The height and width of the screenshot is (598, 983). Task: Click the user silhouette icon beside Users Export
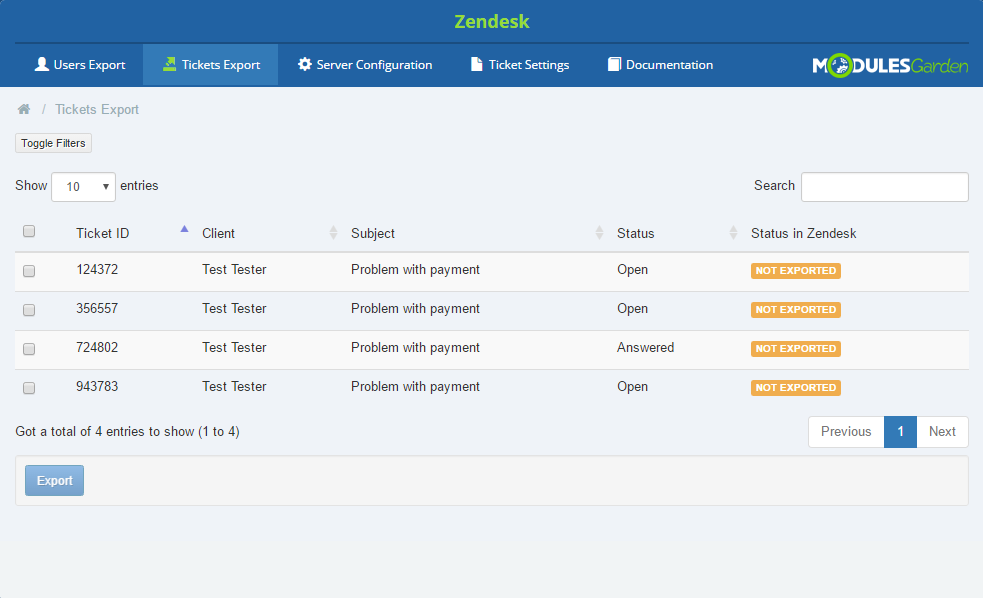(42, 64)
